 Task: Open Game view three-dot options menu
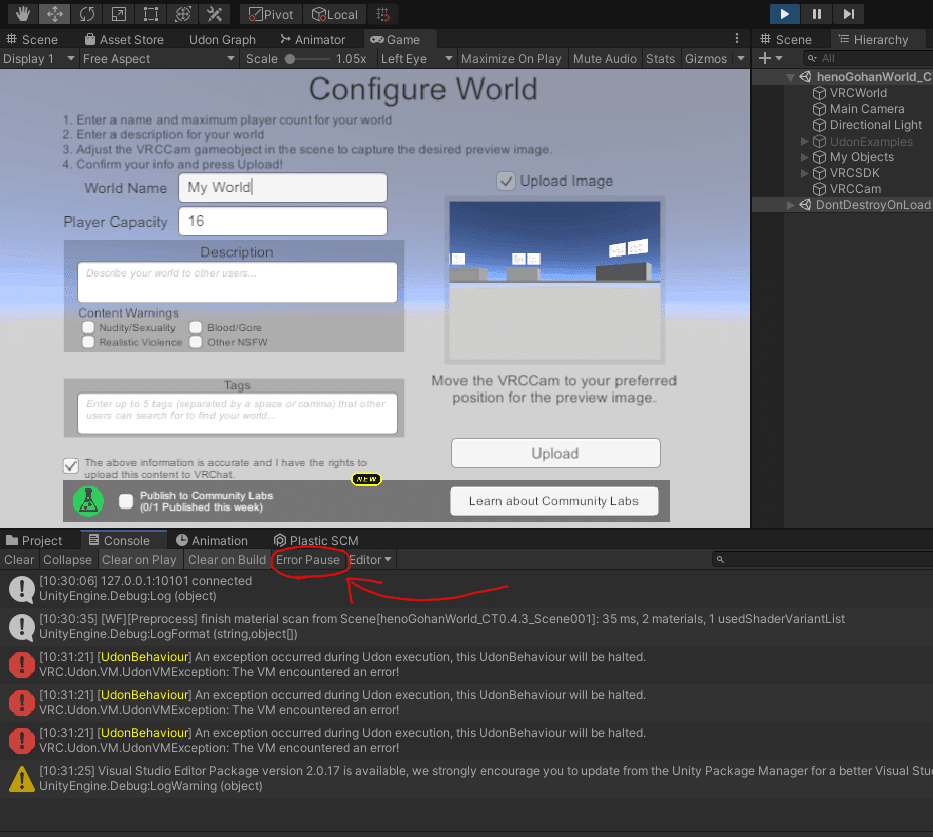coord(737,39)
